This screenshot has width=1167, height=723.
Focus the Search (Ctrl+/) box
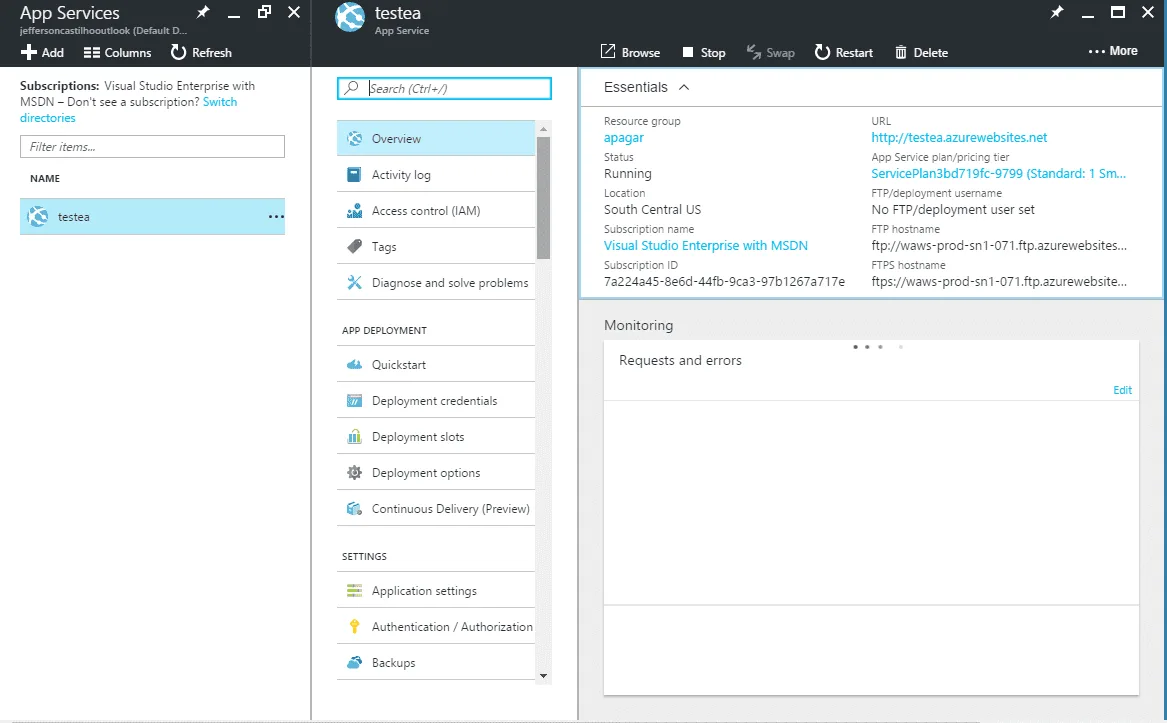click(444, 89)
